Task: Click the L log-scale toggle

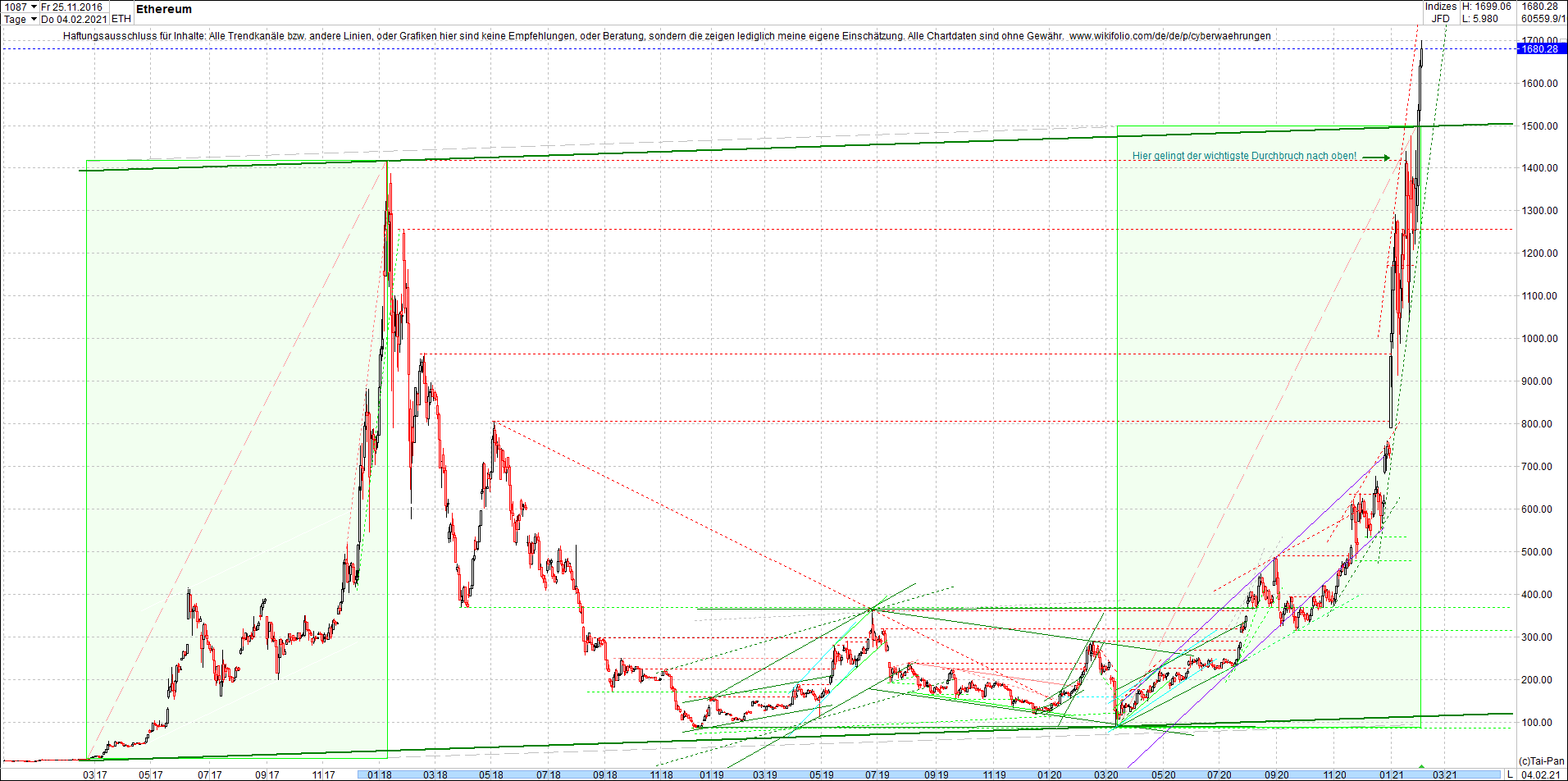Action: coord(1510,774)
